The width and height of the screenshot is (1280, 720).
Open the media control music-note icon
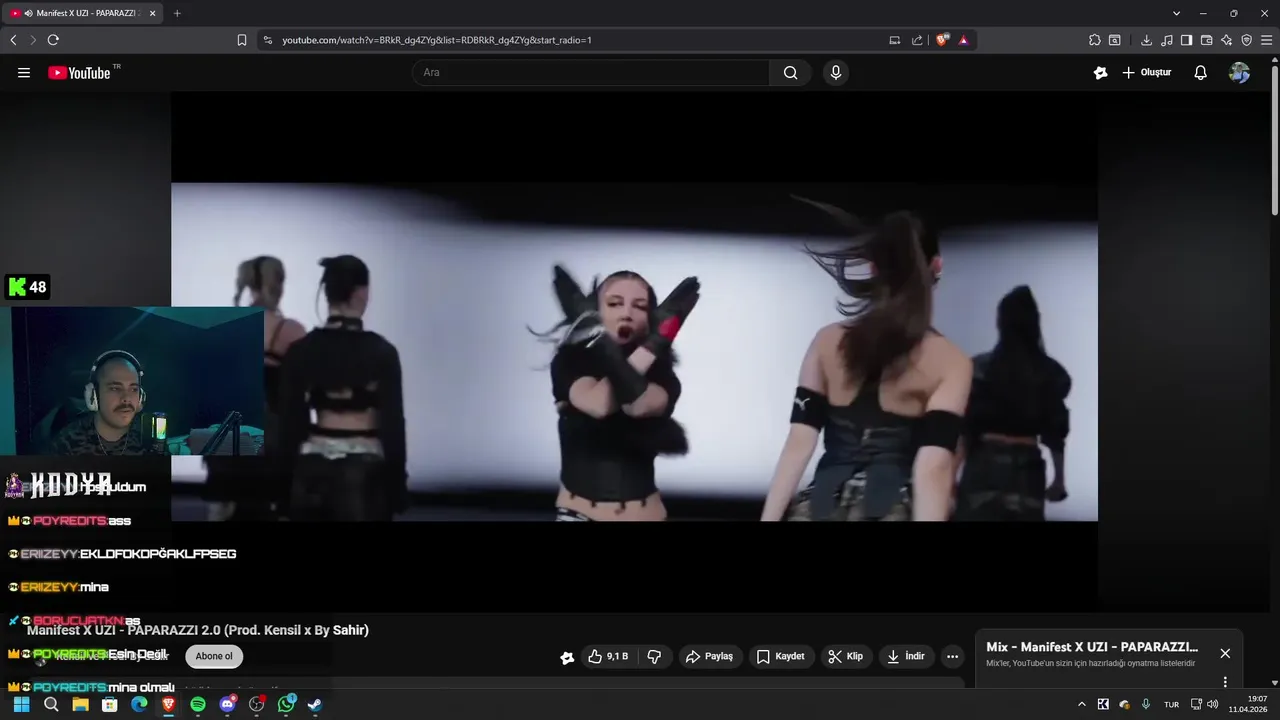tap(1167, 40)
